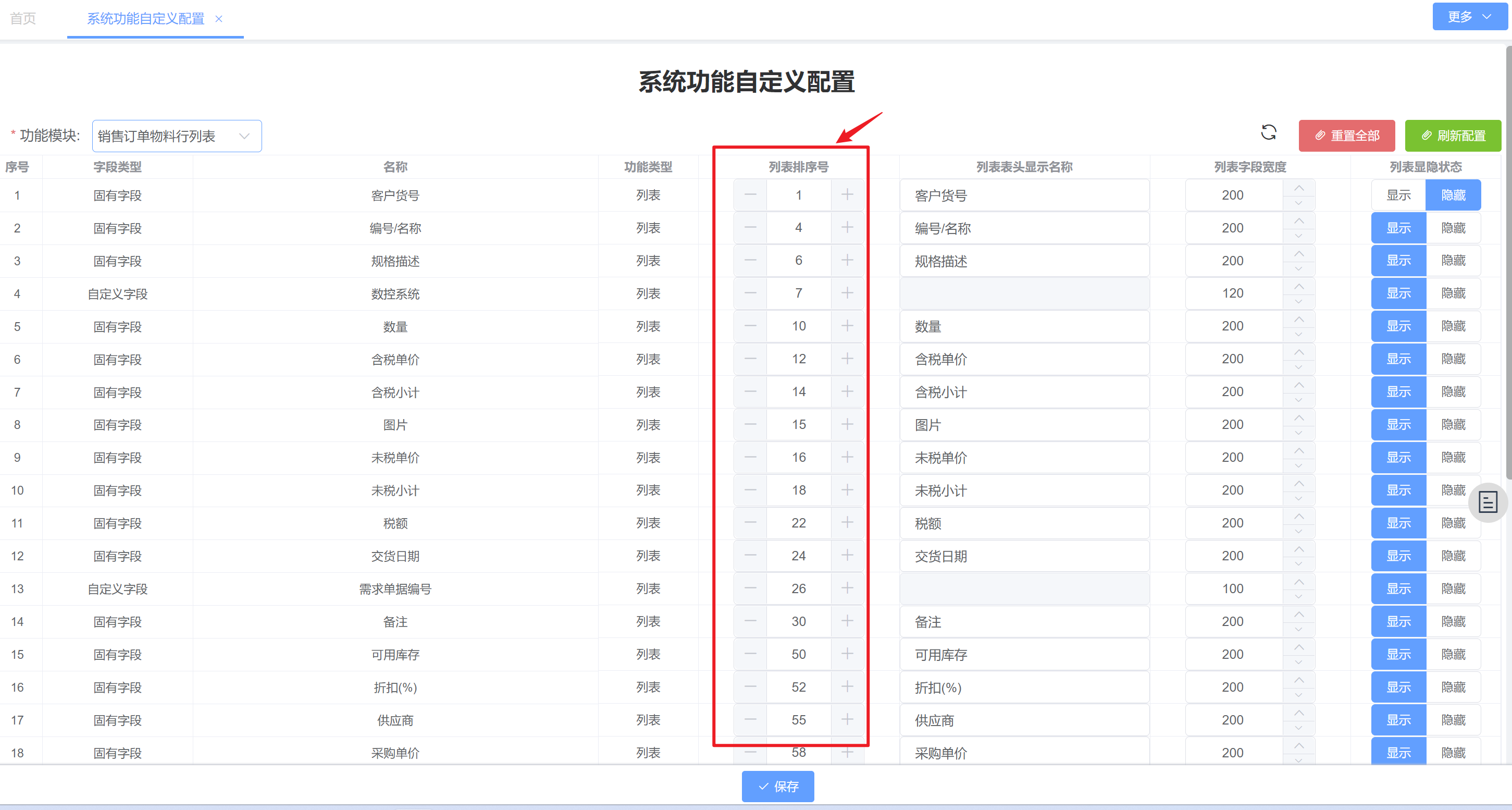Decrease sort number for 折扣(%) row
The image size is (1512, 810).
pos(750,687)
